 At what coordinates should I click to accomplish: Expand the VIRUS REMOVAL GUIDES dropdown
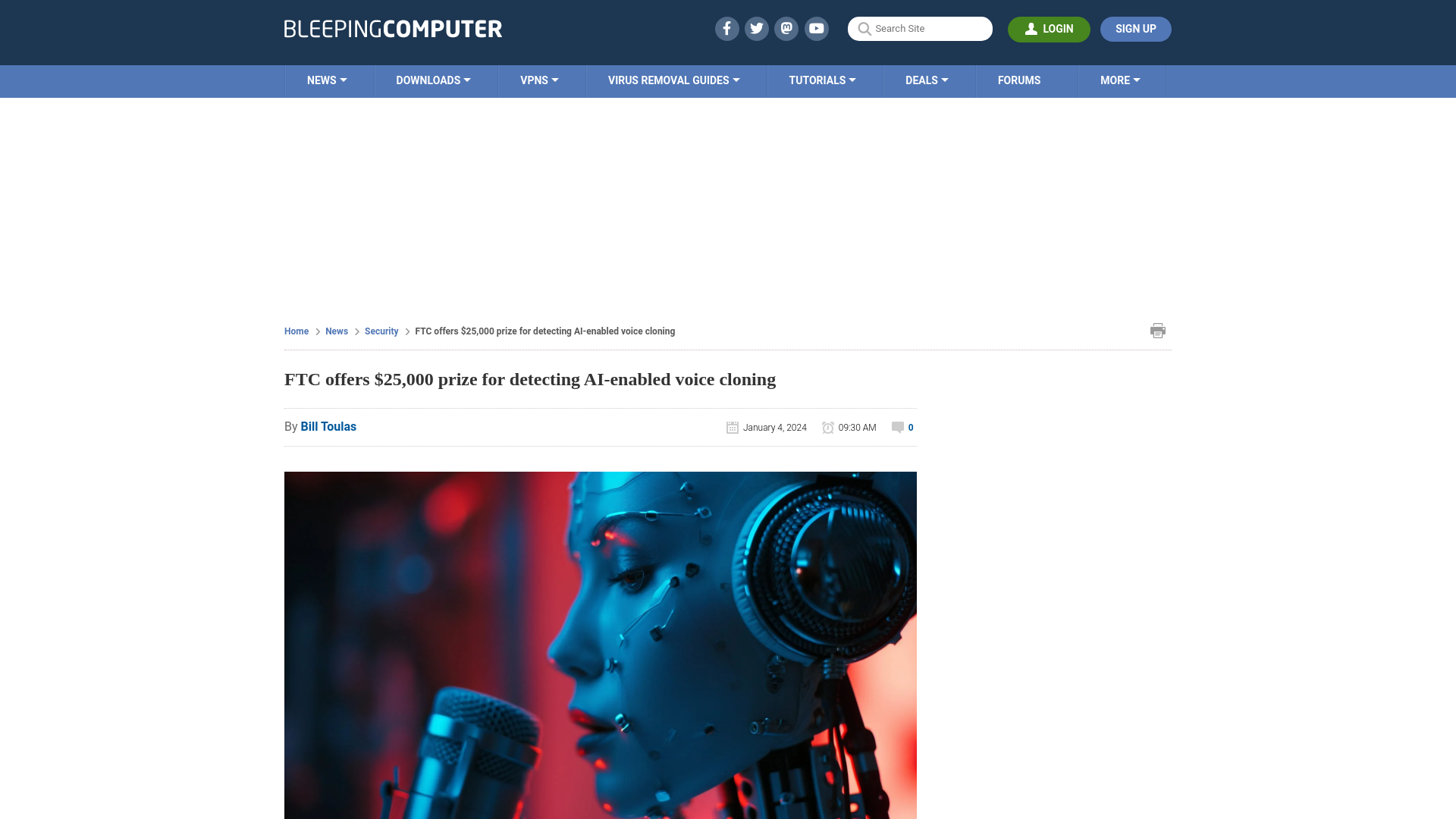click(x=674, y=80)
